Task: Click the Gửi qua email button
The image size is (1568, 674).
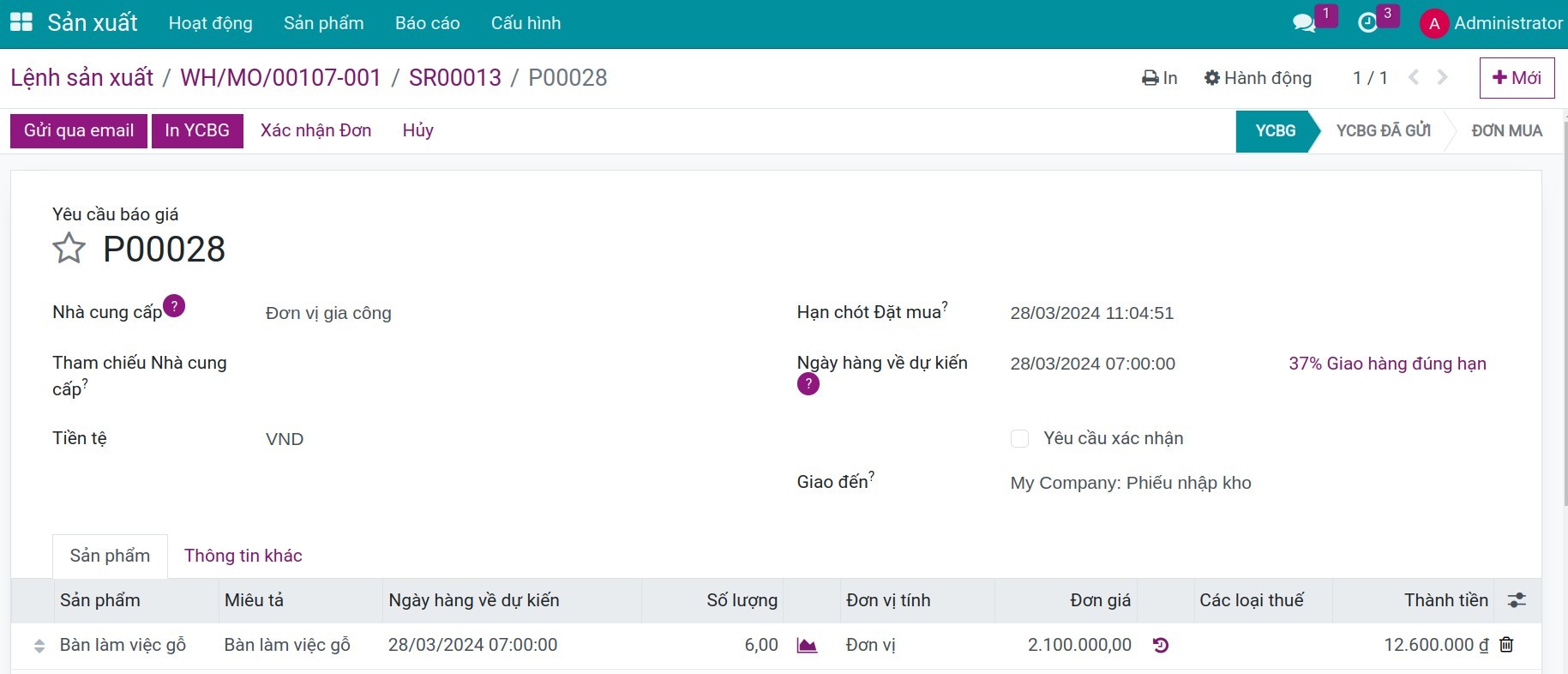Action: (x=79, y=131)
